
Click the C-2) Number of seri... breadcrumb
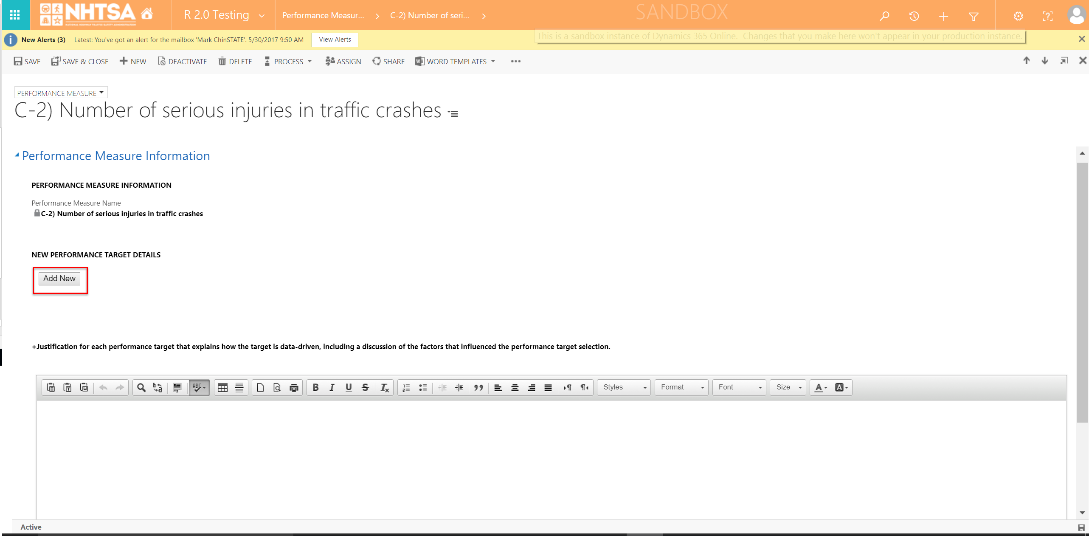[431, 15]
